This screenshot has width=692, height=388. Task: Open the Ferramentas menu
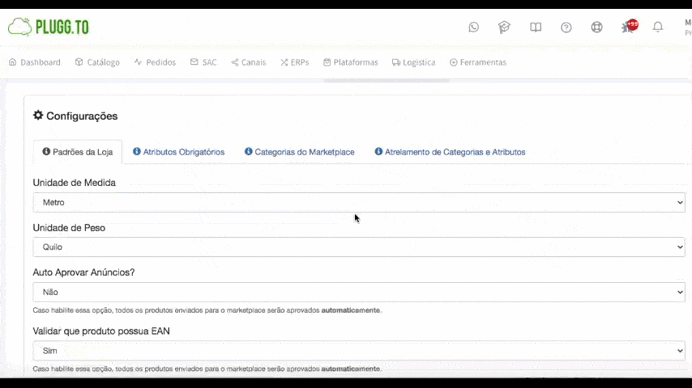pyautogui.click(x=478, y=62)
